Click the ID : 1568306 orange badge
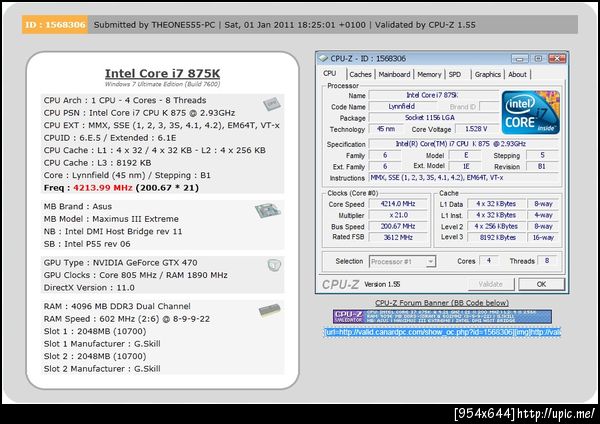This screenshot has height=424, width=600. pyautogui.click(x=55, y=25)
